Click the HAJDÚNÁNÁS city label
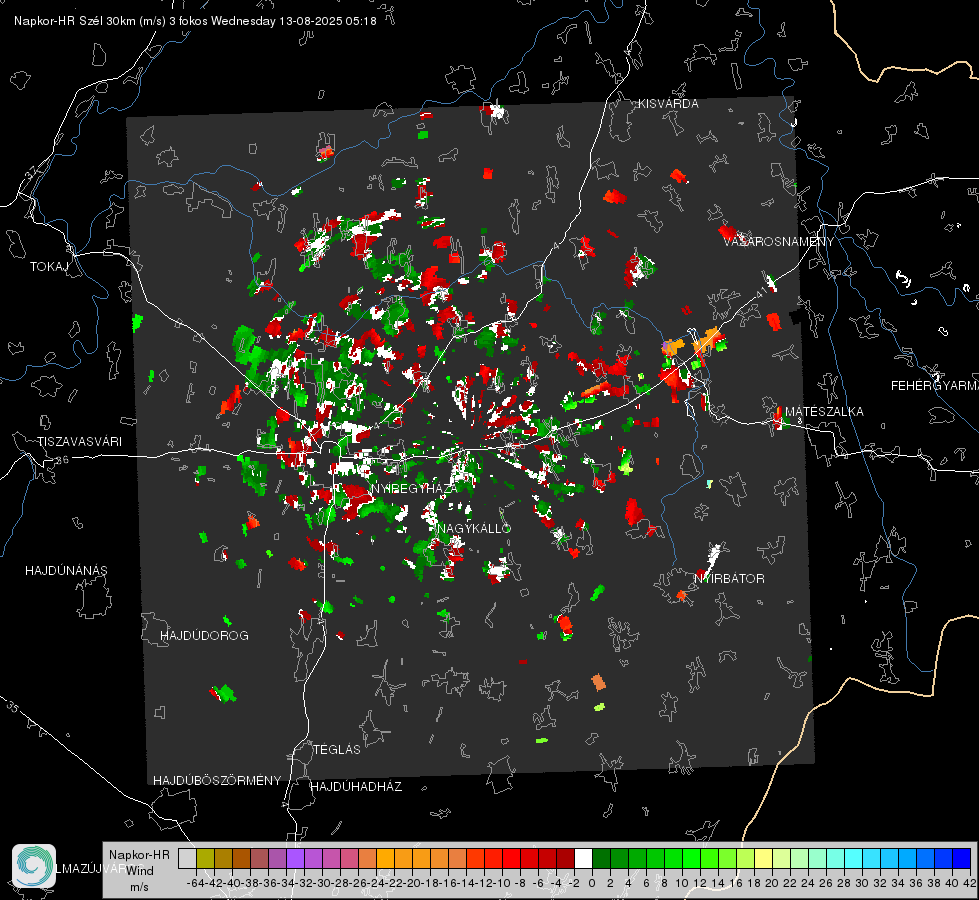 66,571
